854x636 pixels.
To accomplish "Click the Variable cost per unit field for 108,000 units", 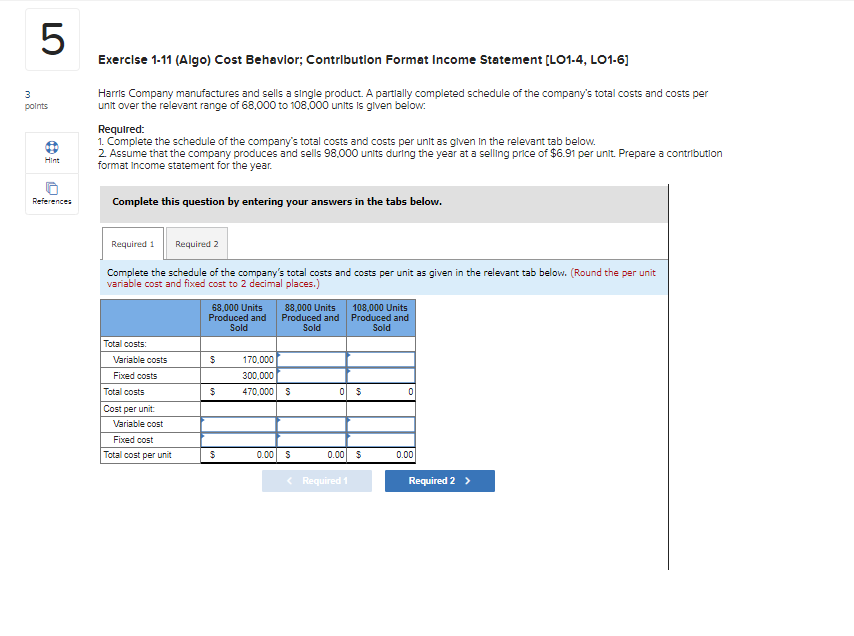I will [381, 423].
